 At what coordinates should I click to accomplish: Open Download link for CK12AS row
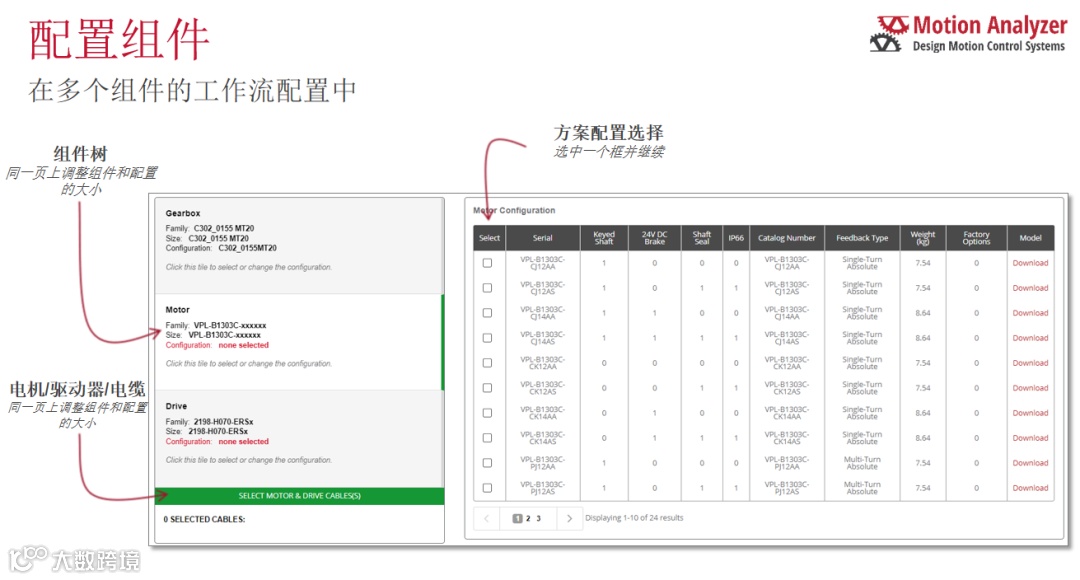pyautogui.click(x=1030, y=388)
